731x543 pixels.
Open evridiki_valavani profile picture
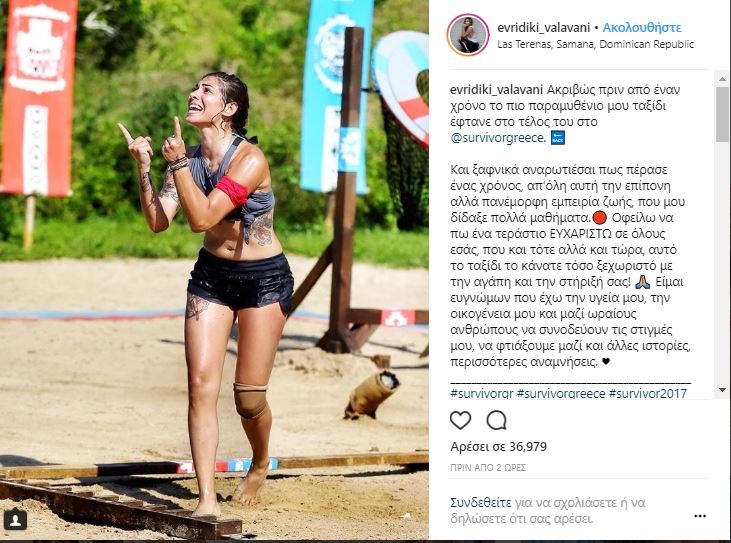[x=468, y=35]
